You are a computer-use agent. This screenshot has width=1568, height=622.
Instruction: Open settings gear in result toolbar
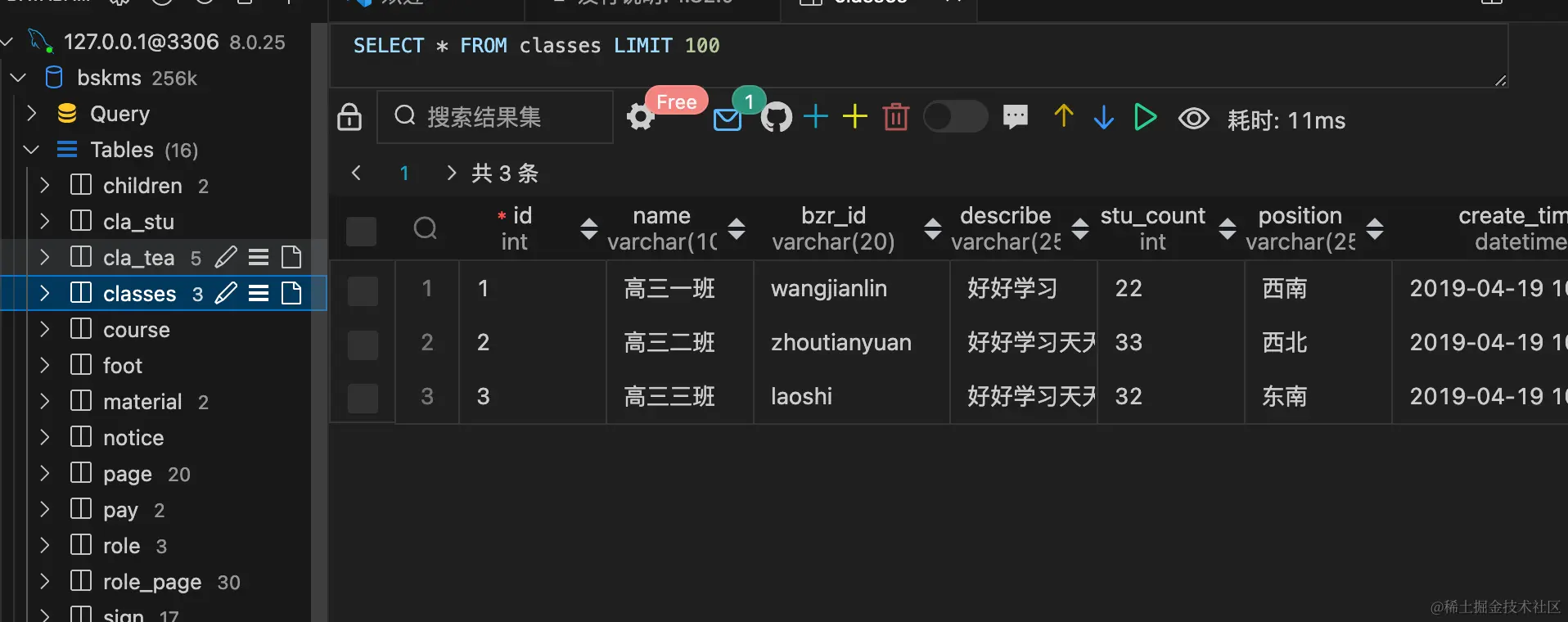pos(641,117)
